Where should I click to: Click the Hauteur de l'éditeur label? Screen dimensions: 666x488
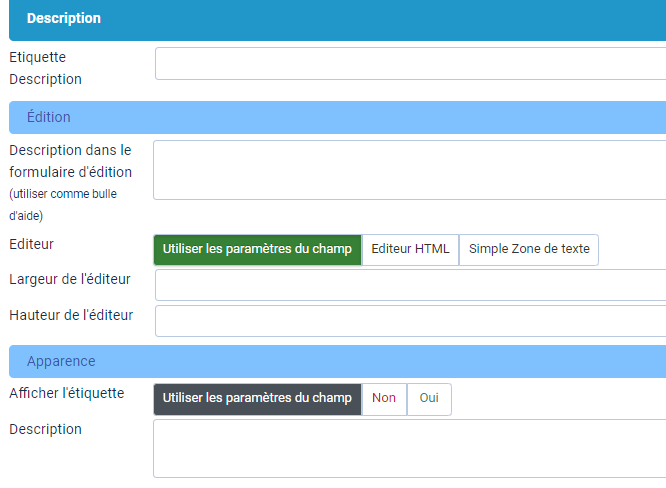[71, 315]
